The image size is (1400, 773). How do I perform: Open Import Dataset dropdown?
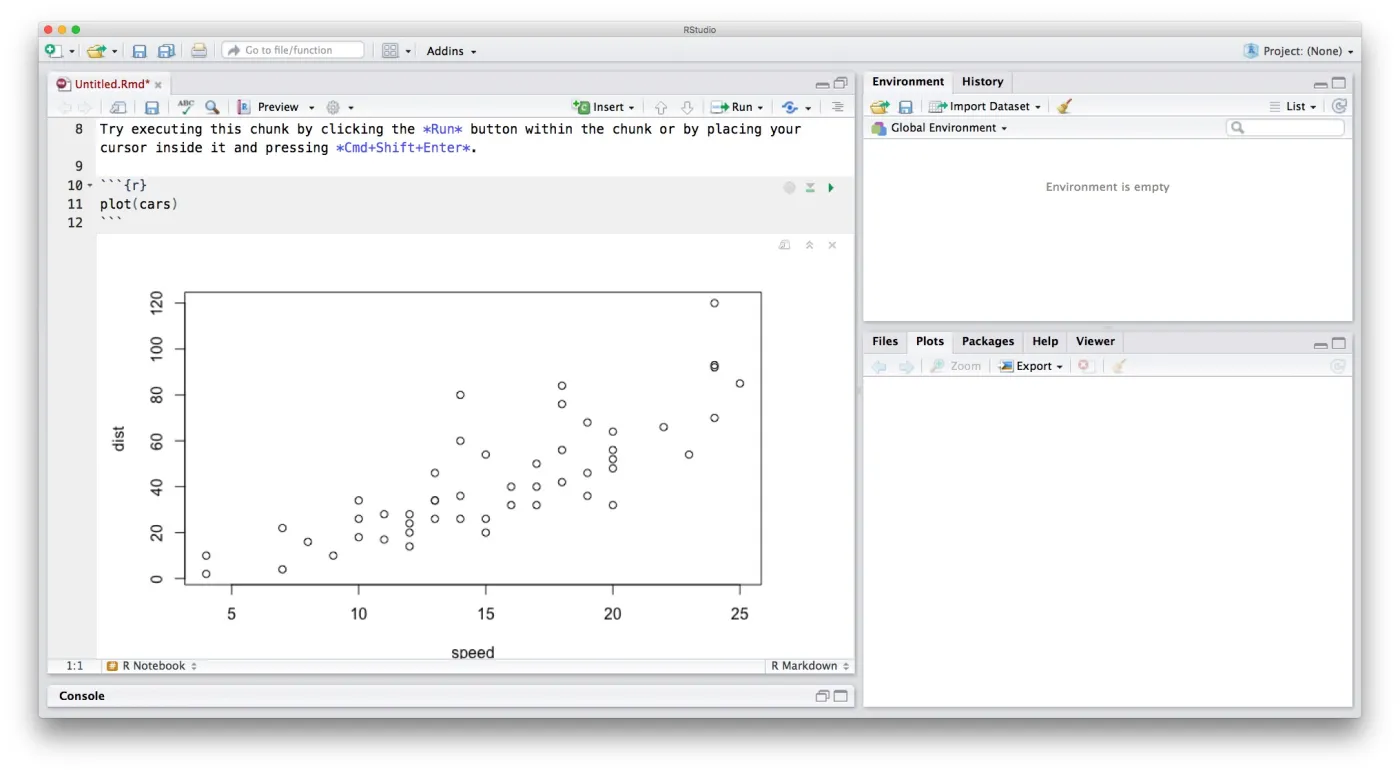coord(985,106)
